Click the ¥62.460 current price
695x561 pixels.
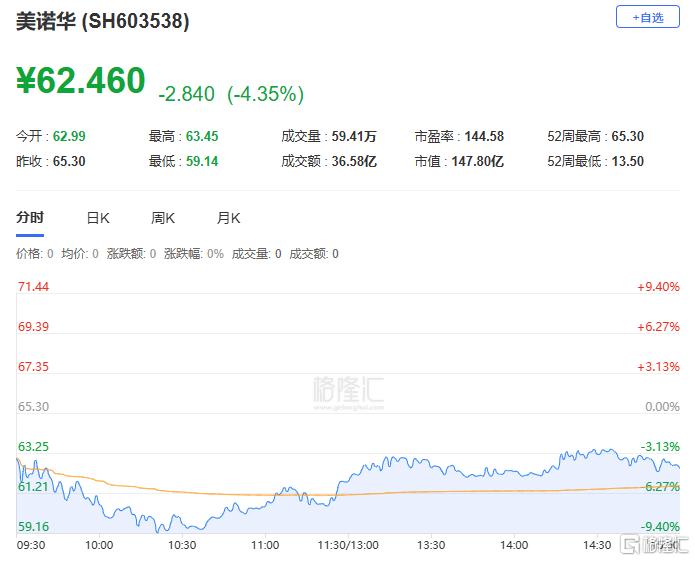click(x=81, y=82)
